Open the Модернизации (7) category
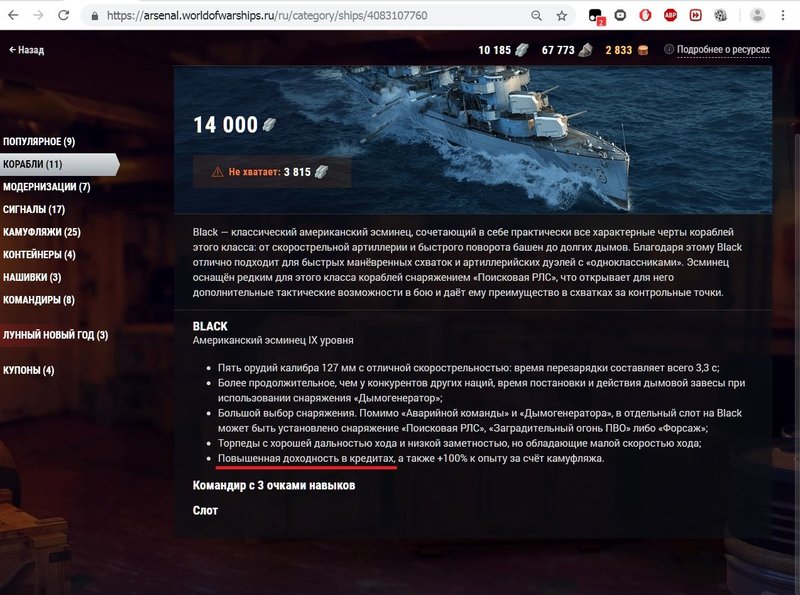The image size is (800, 595). click(x=47, y=187)
